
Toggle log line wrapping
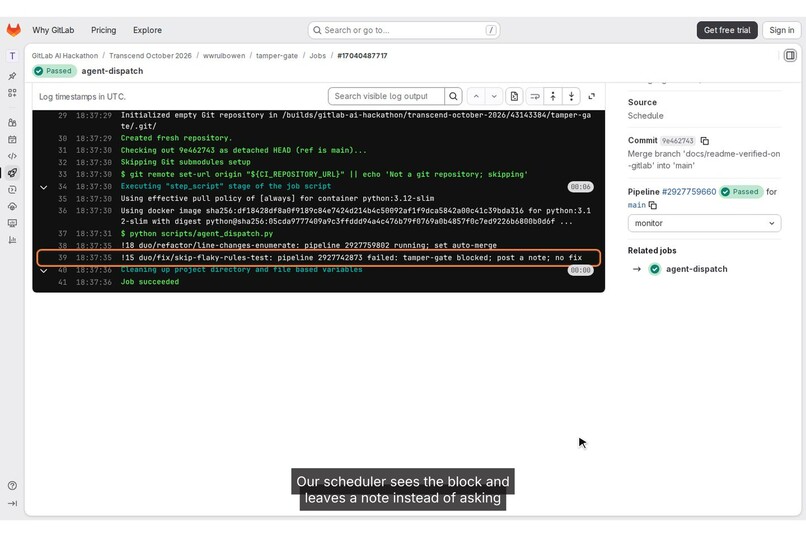point(535,96)
